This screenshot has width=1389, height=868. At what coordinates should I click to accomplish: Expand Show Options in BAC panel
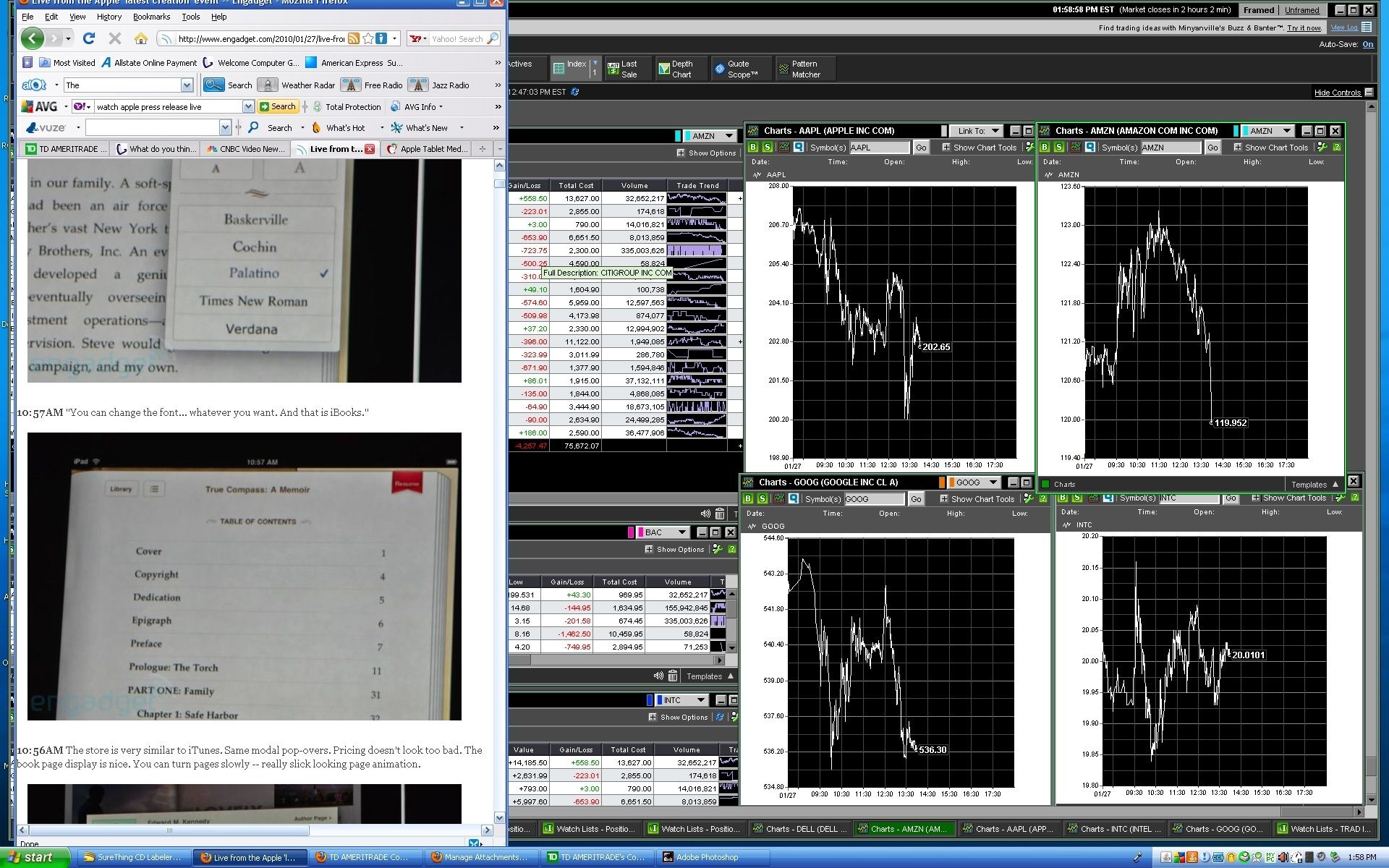pyautogui.click(x=674, y=549)
